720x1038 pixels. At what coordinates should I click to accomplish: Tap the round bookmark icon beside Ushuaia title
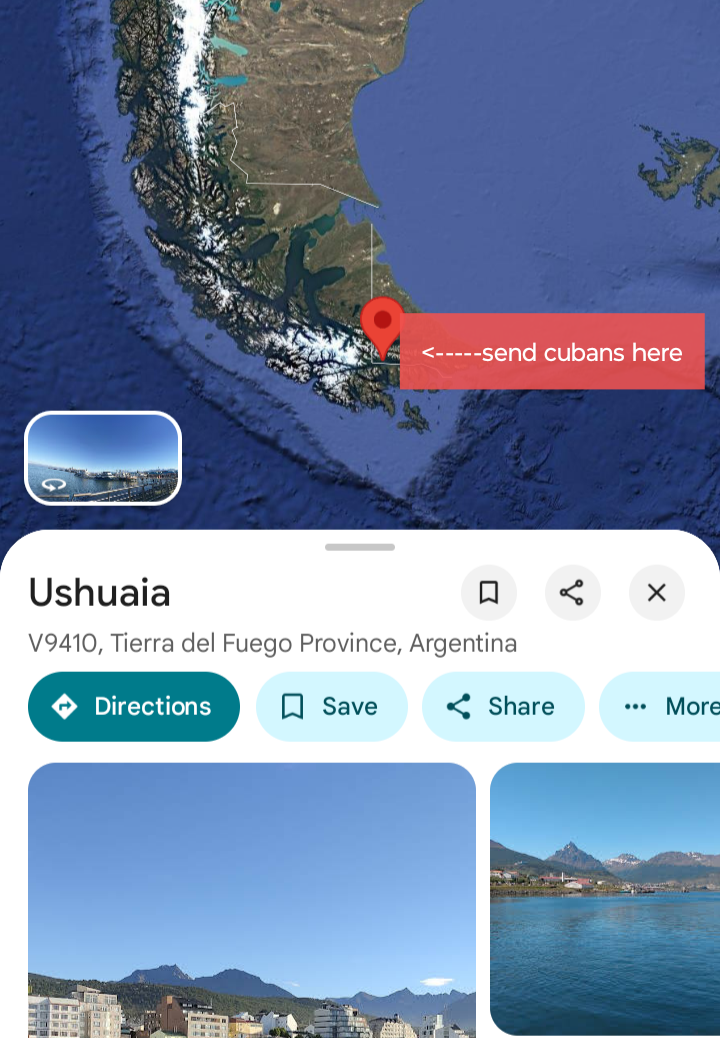pyautogui.click(x=489, y=592)
